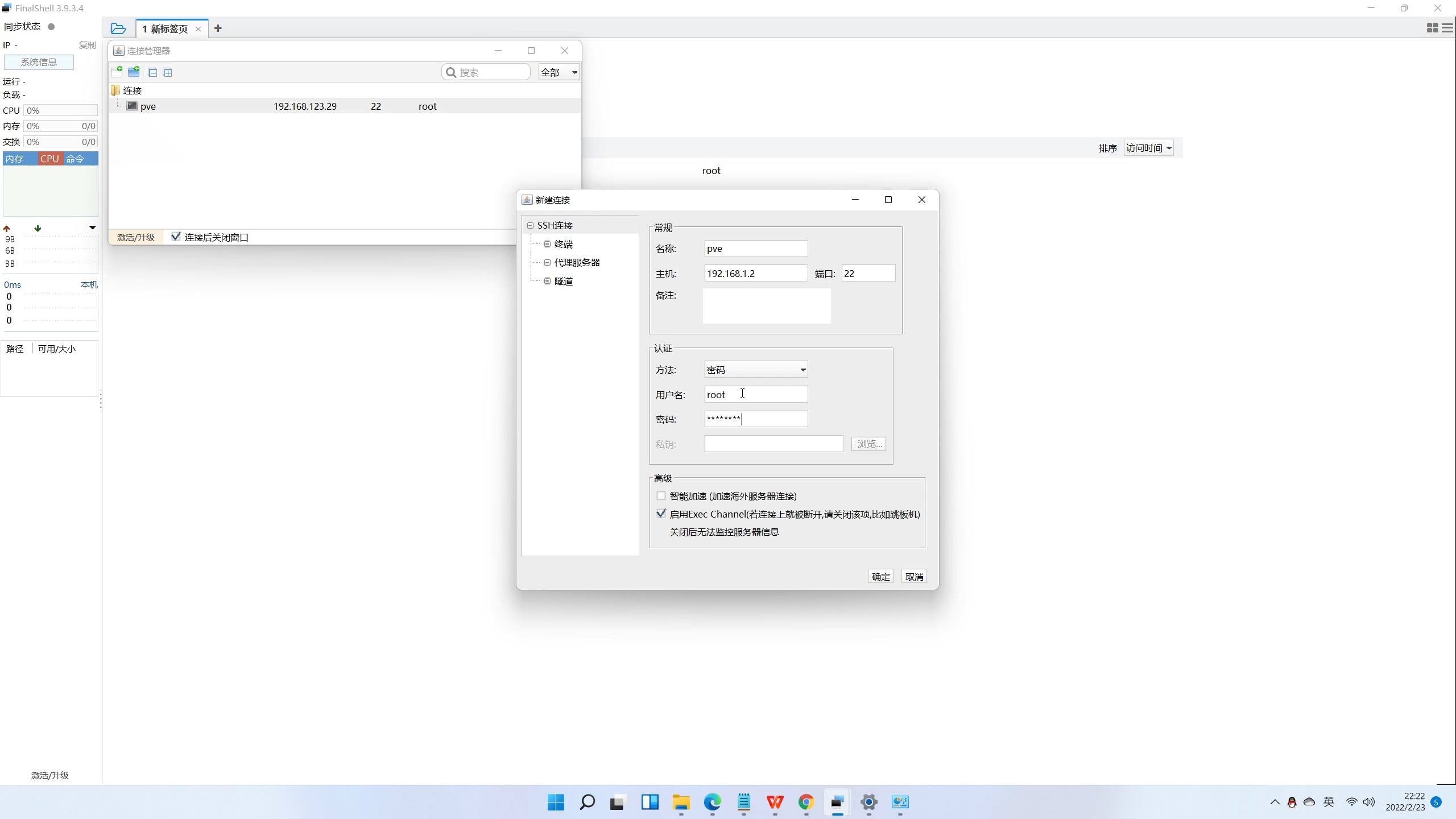Select 代理服务器 in the SSH settings tree
Screen dimensions: 1456x819
577,263
